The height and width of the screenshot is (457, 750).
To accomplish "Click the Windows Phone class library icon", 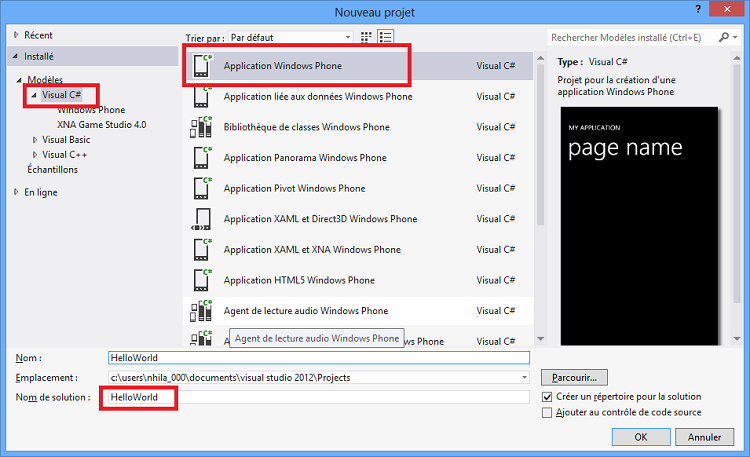I will tap(201, 127).
